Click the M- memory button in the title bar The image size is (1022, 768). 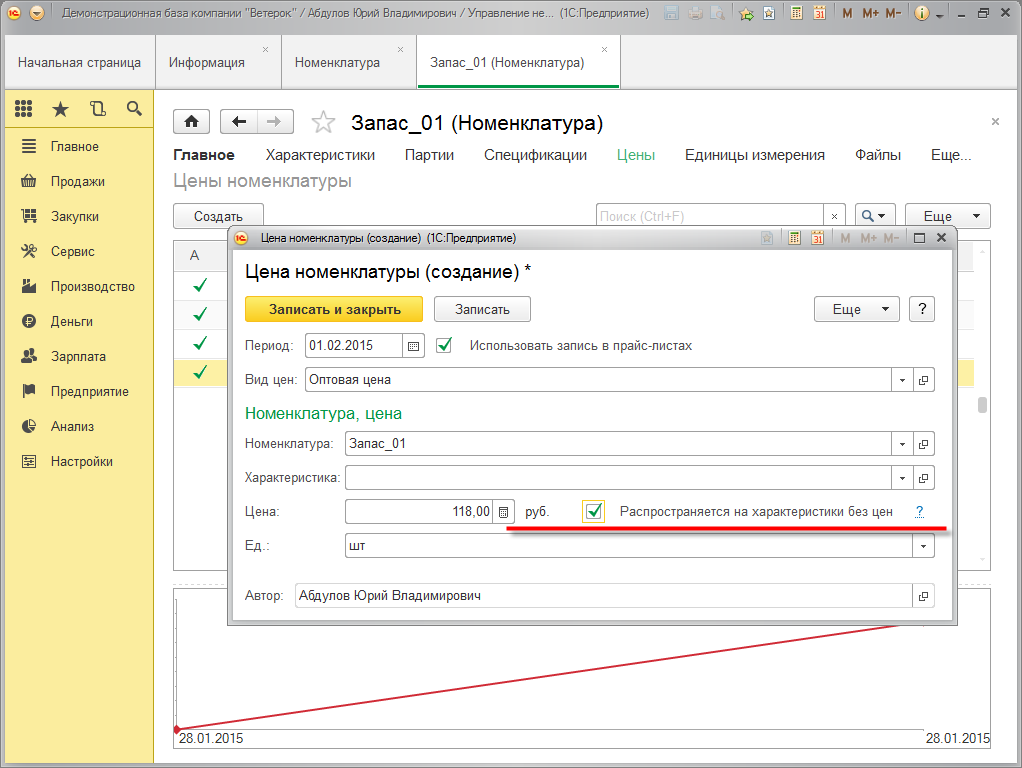point(893,13)
